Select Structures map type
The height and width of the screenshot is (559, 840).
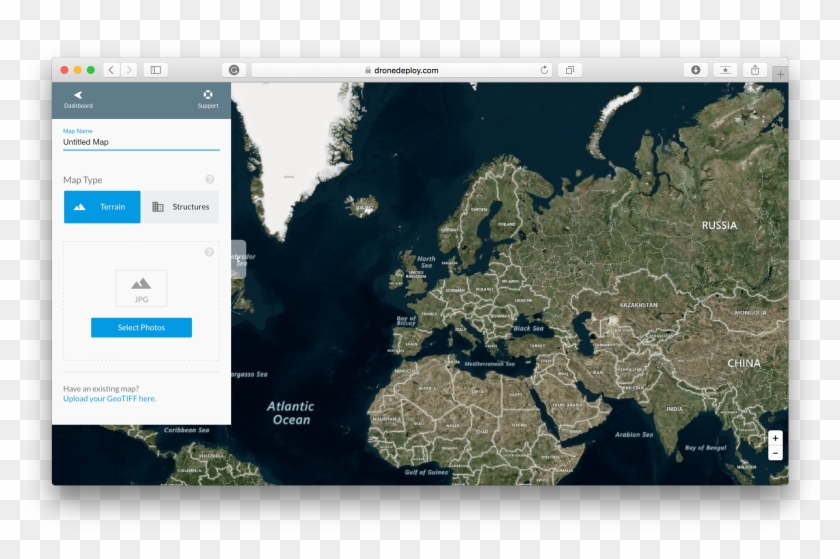[181, 207]
